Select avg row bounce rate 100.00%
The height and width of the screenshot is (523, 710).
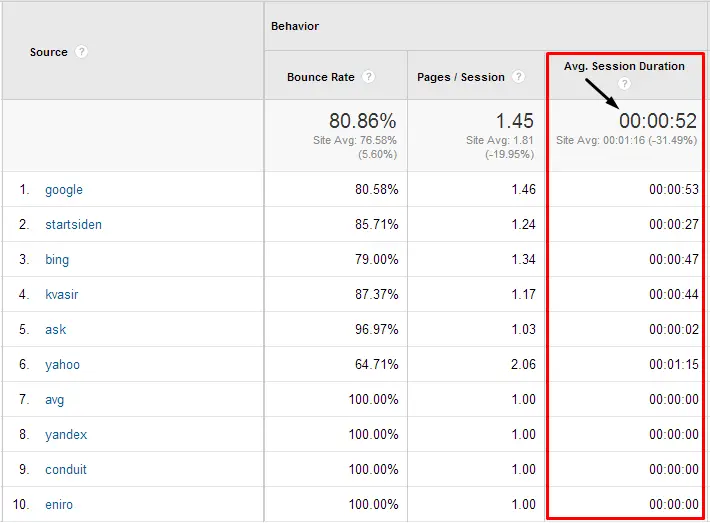[x=374, y=399]
